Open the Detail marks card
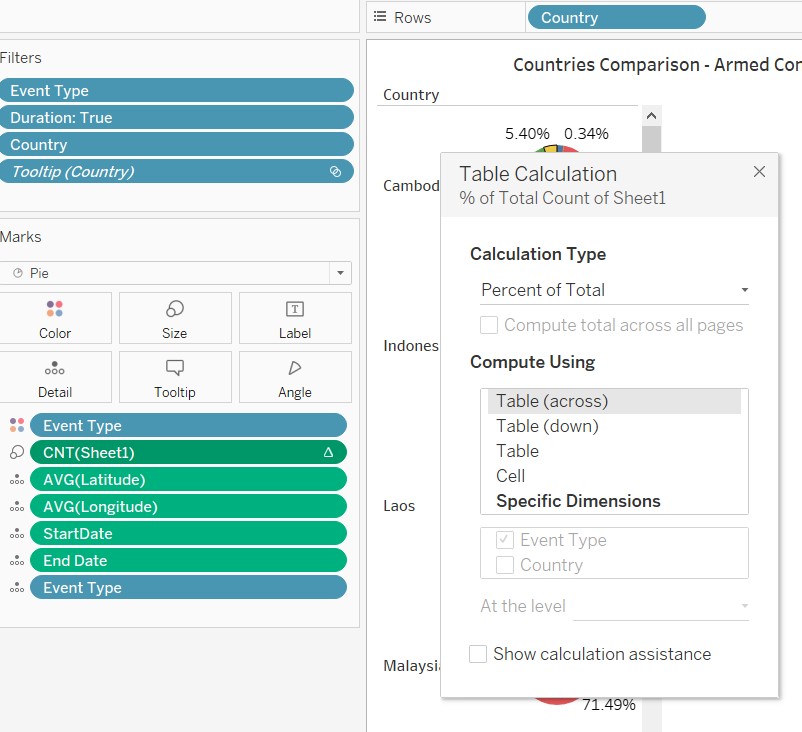The height and width of the screenshot is (732, 802). tap(55, 377)
